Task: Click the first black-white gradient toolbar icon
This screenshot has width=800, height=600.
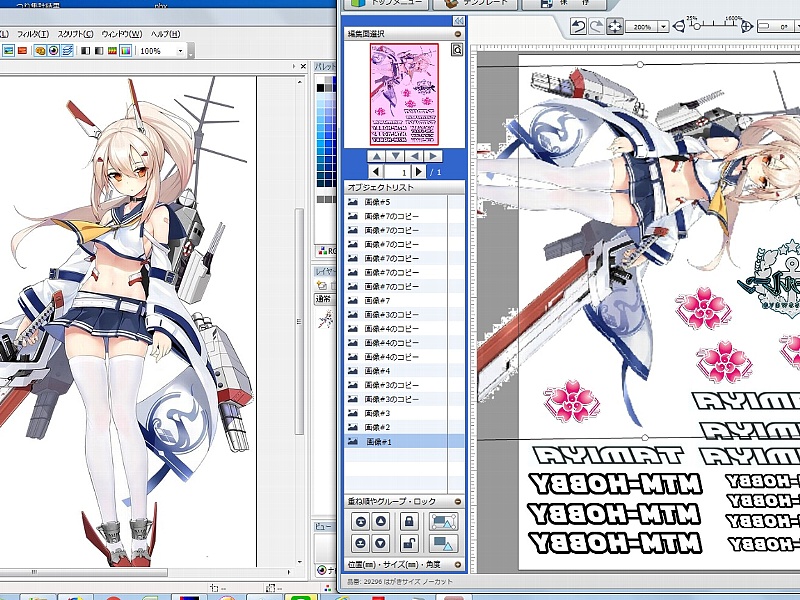Action: point(86,51)
